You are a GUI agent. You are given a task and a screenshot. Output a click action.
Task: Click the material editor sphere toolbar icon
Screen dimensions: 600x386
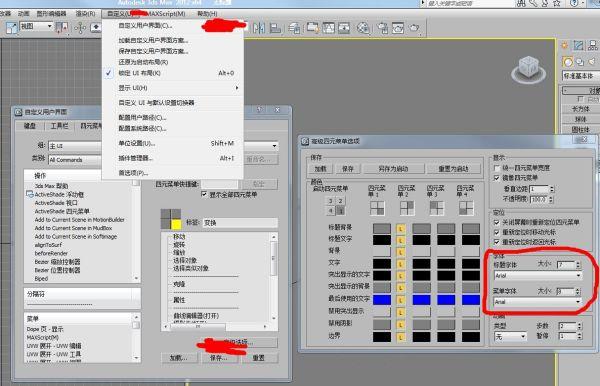tap(363, 28)
